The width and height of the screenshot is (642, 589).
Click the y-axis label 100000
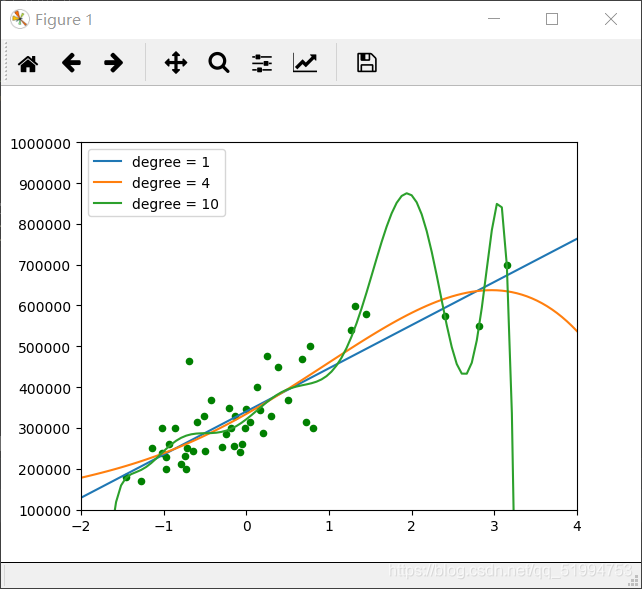click(45, 511)
